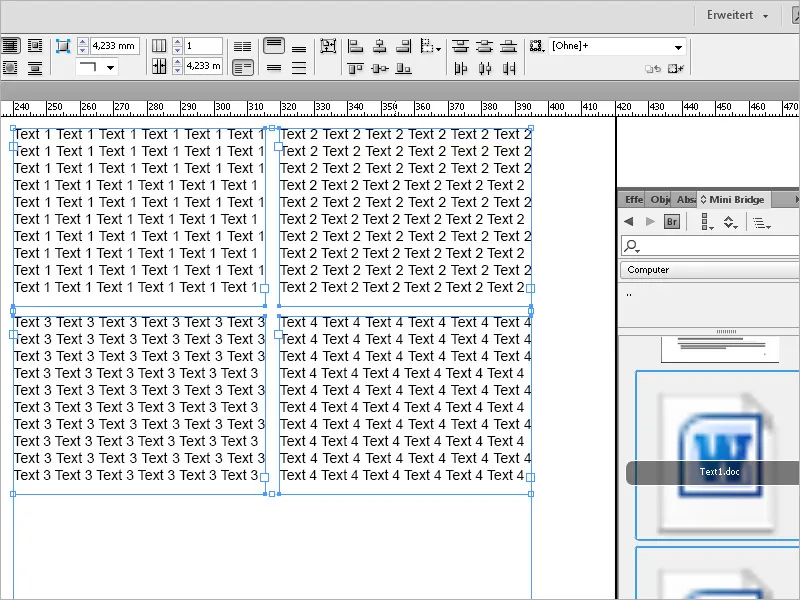Click the gutter width field
The image size is (800, 600).
pos(203,66)
